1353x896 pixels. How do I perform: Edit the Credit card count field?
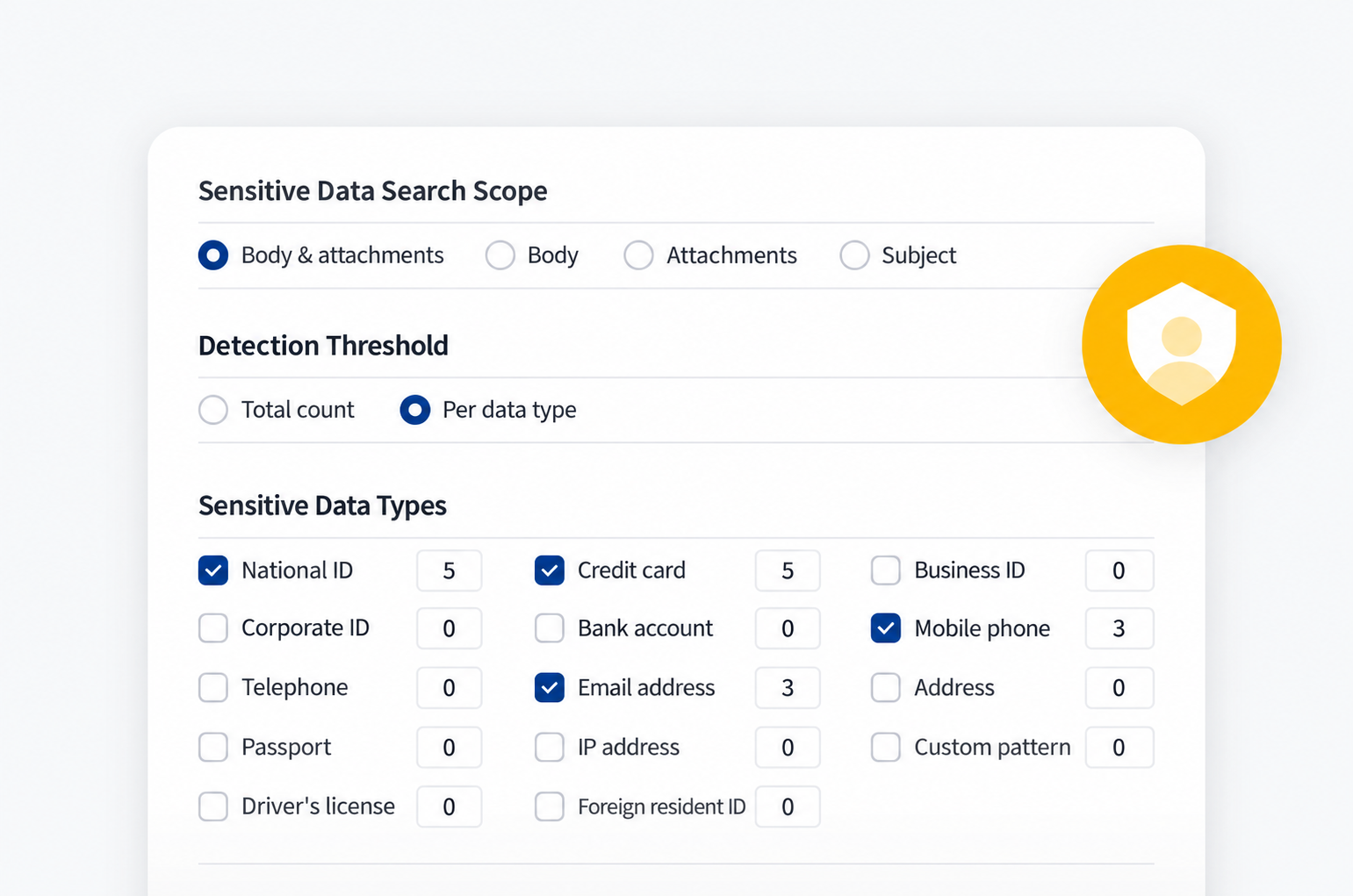pos(788,570)
